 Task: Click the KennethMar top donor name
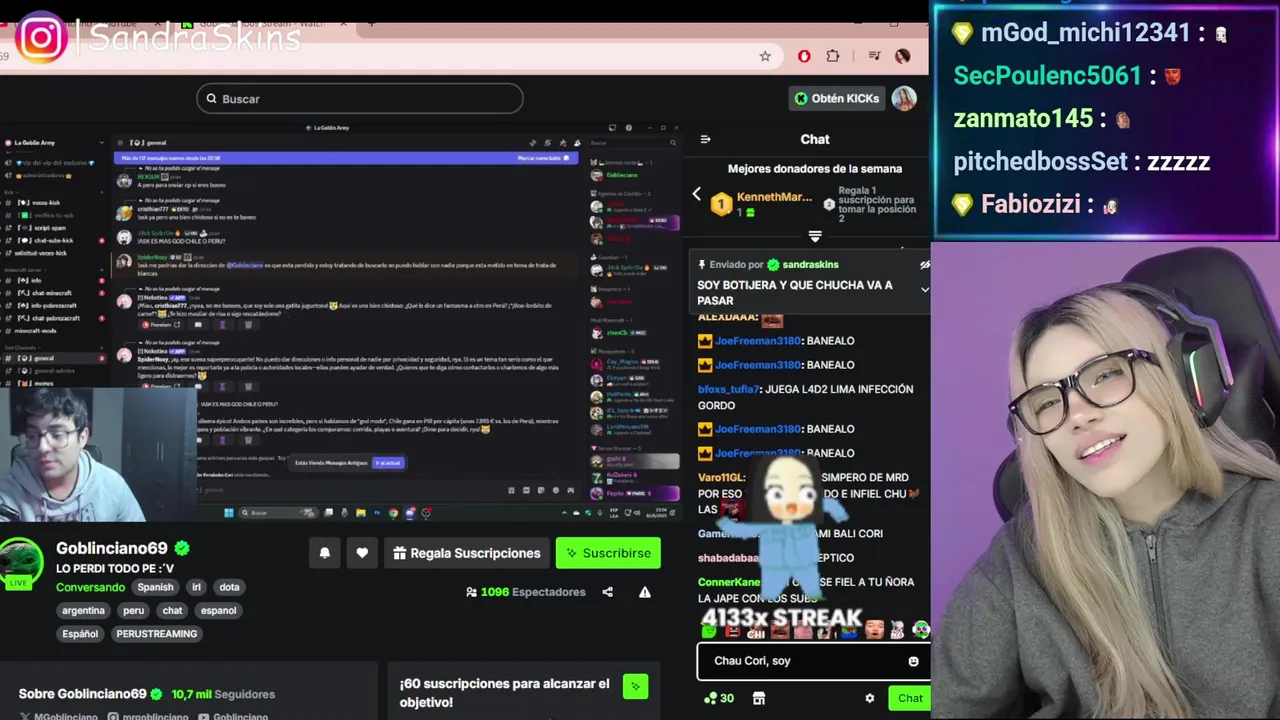coord(774,197)
